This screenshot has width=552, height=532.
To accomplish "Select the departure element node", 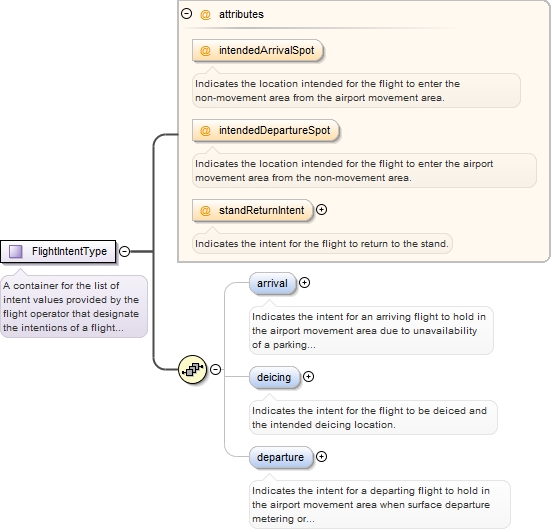I will coord(281,457).
